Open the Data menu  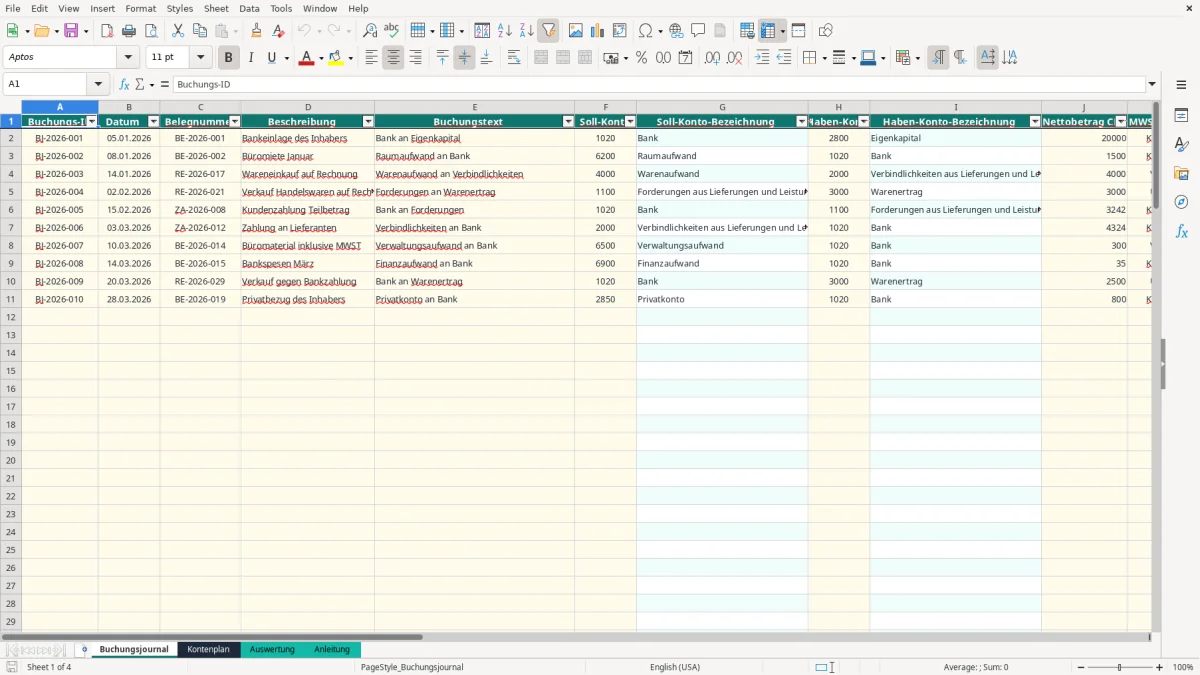coord(249,8)
